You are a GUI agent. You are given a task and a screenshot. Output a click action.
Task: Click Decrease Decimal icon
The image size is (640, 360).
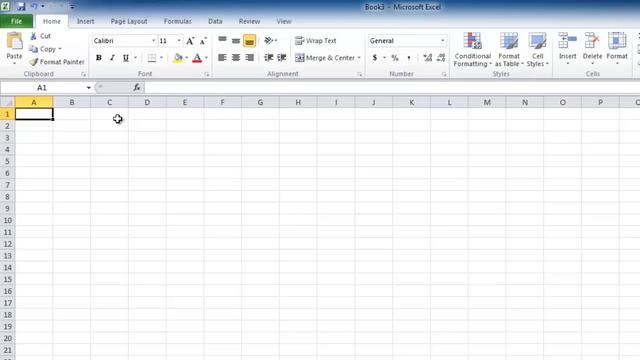[441, 58]
